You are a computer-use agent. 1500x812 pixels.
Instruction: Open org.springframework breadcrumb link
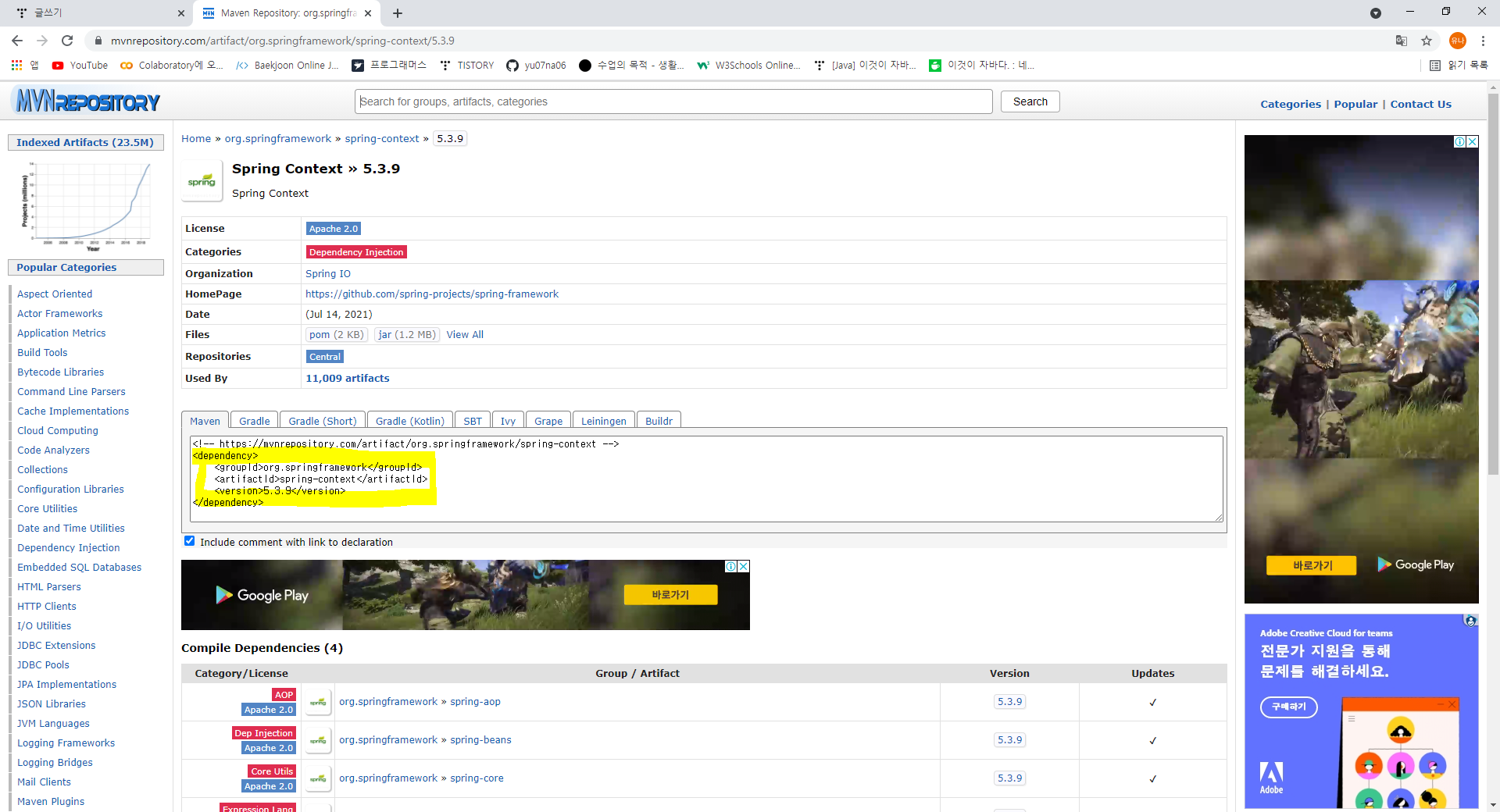click(x=278, y=138)
